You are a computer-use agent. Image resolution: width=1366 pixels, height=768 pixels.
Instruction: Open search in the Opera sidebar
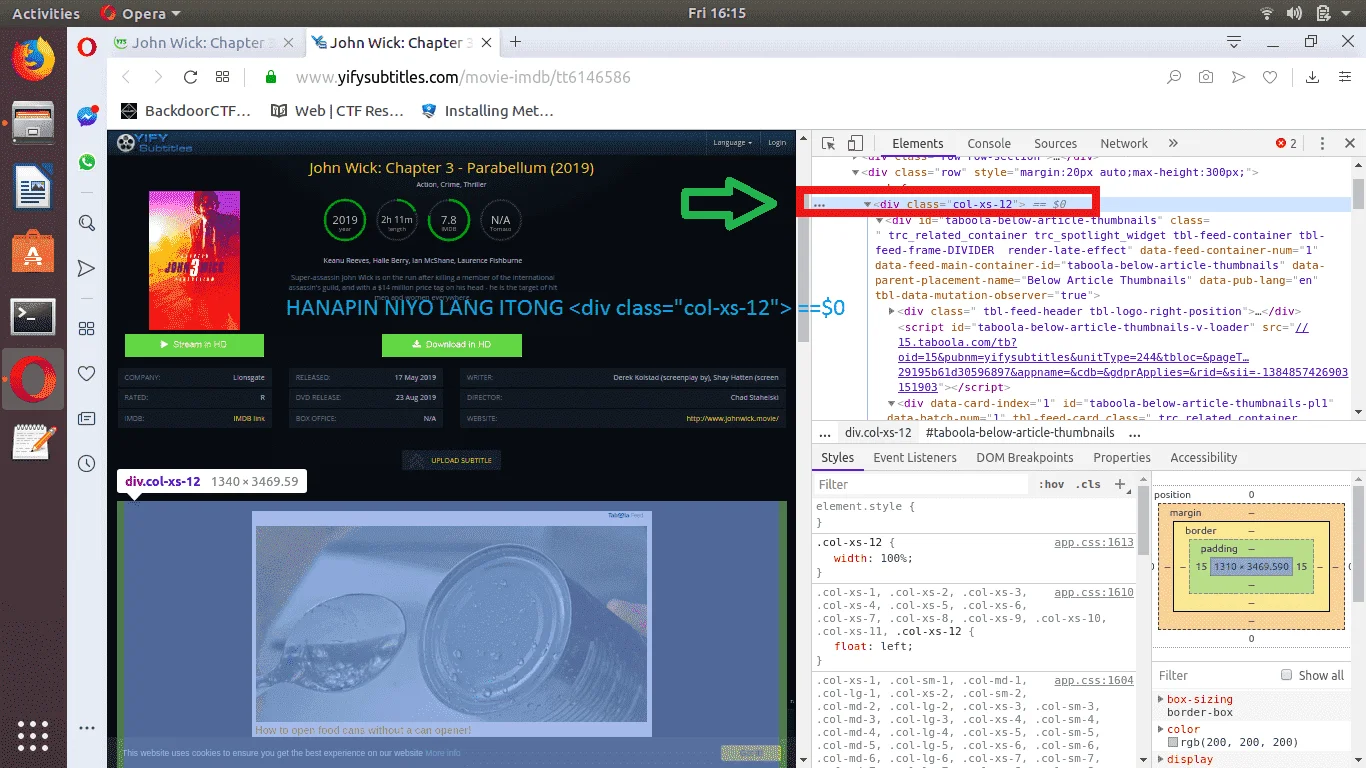[87, 223]
